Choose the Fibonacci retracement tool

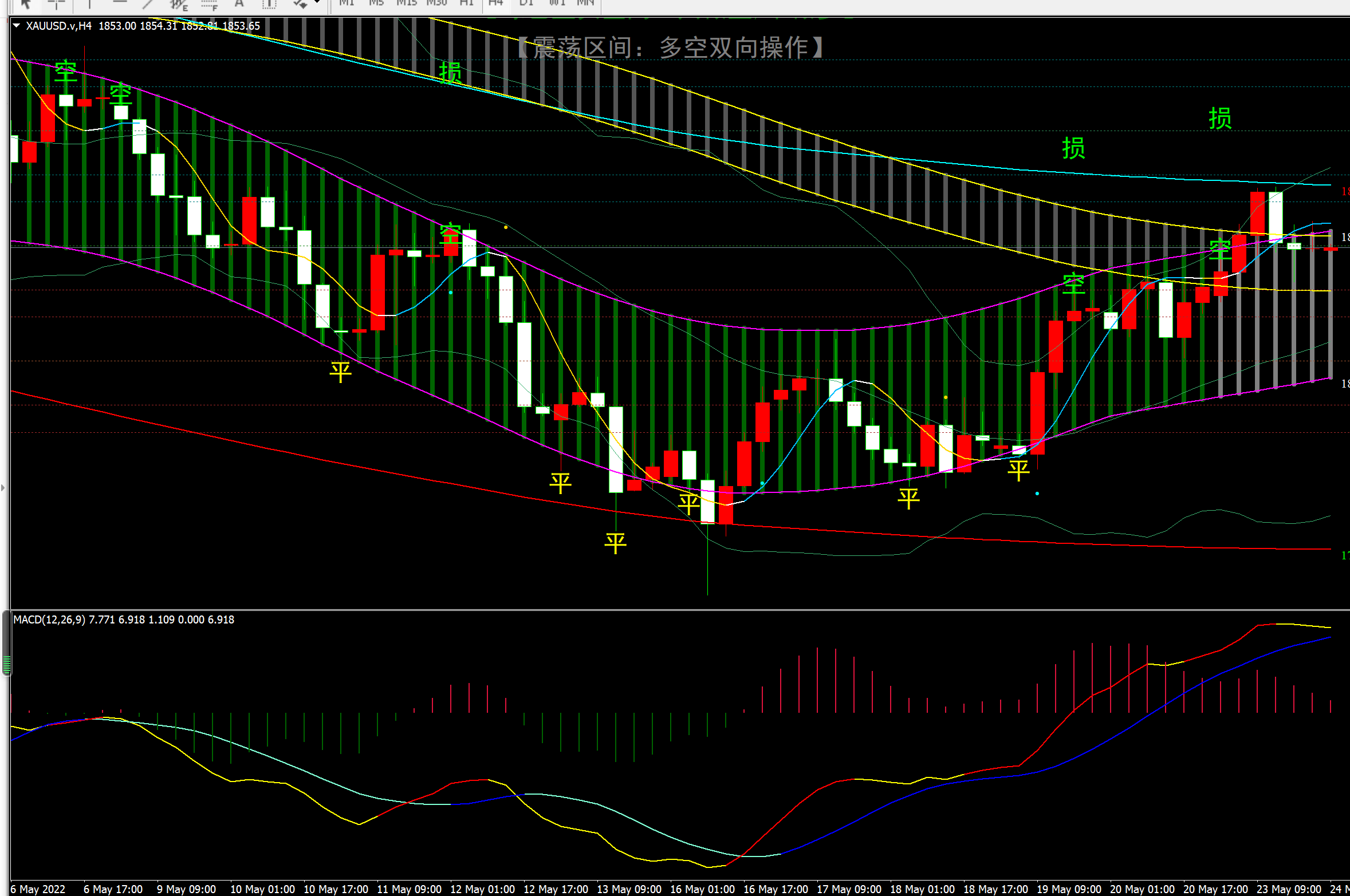tap(210, 5)
